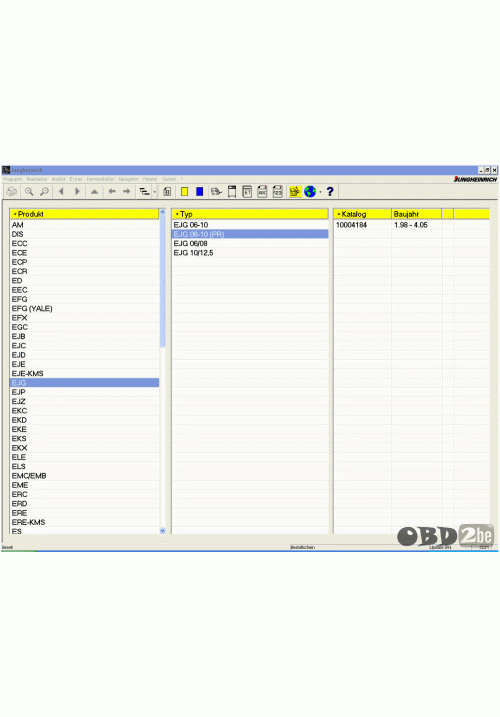Click Produkt list scrollbar up arrow
The image size is (500, 717).
(x=162, y=212)
